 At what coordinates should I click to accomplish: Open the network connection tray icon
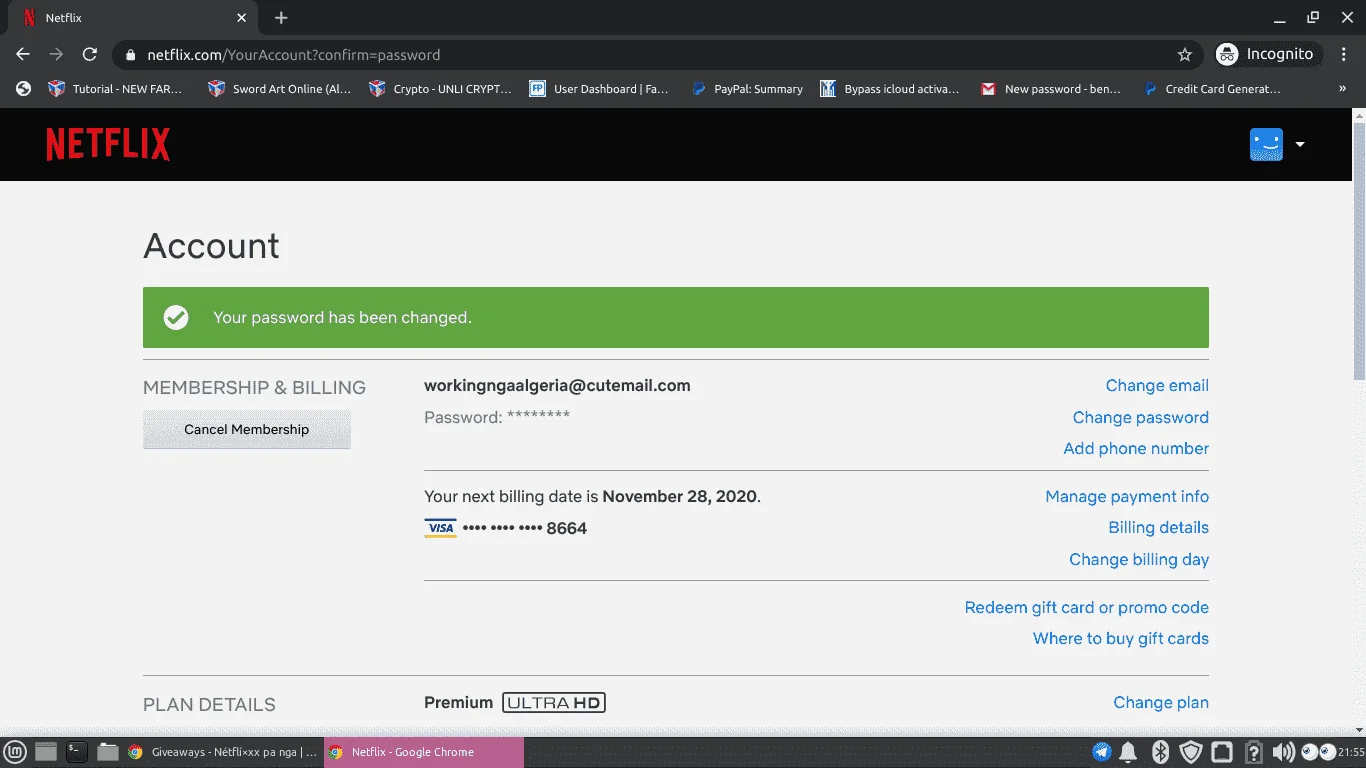[1222, 752]
